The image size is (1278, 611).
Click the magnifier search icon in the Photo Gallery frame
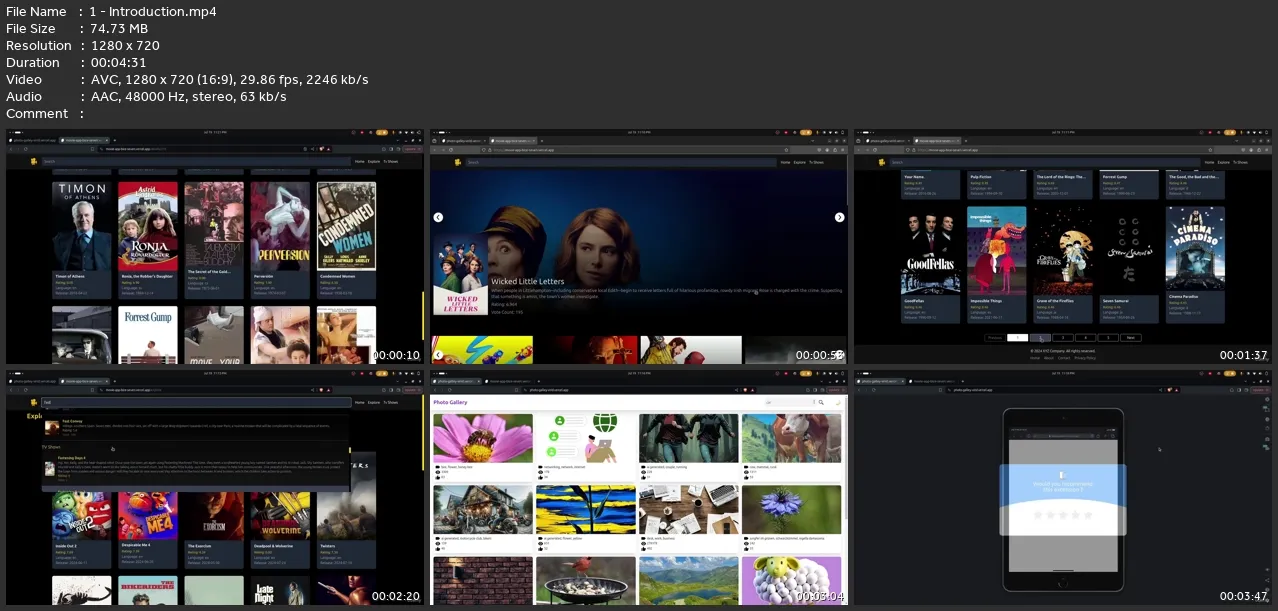click(x=821, y=402)
